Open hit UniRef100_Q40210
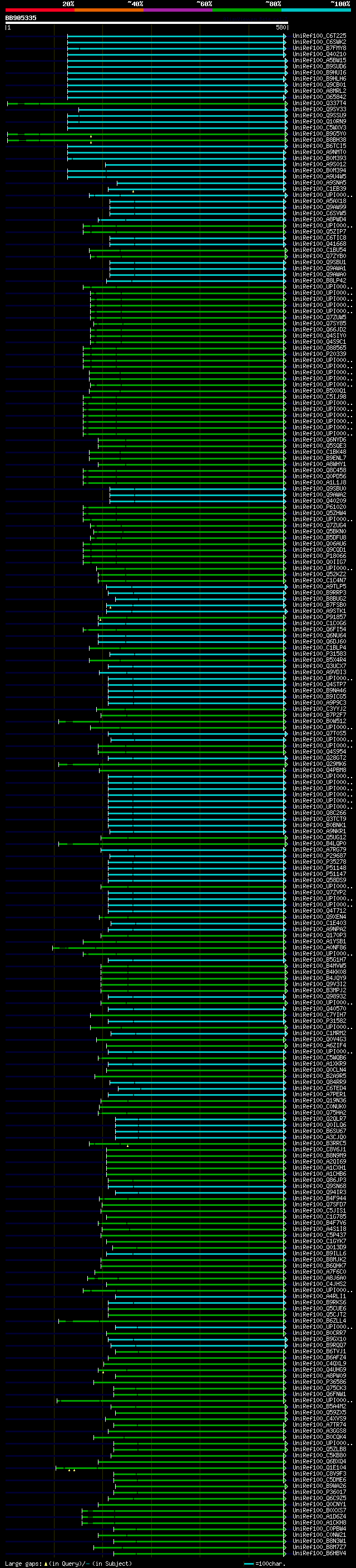Viewport: 356px width, 1568px height. coord(319,54)
